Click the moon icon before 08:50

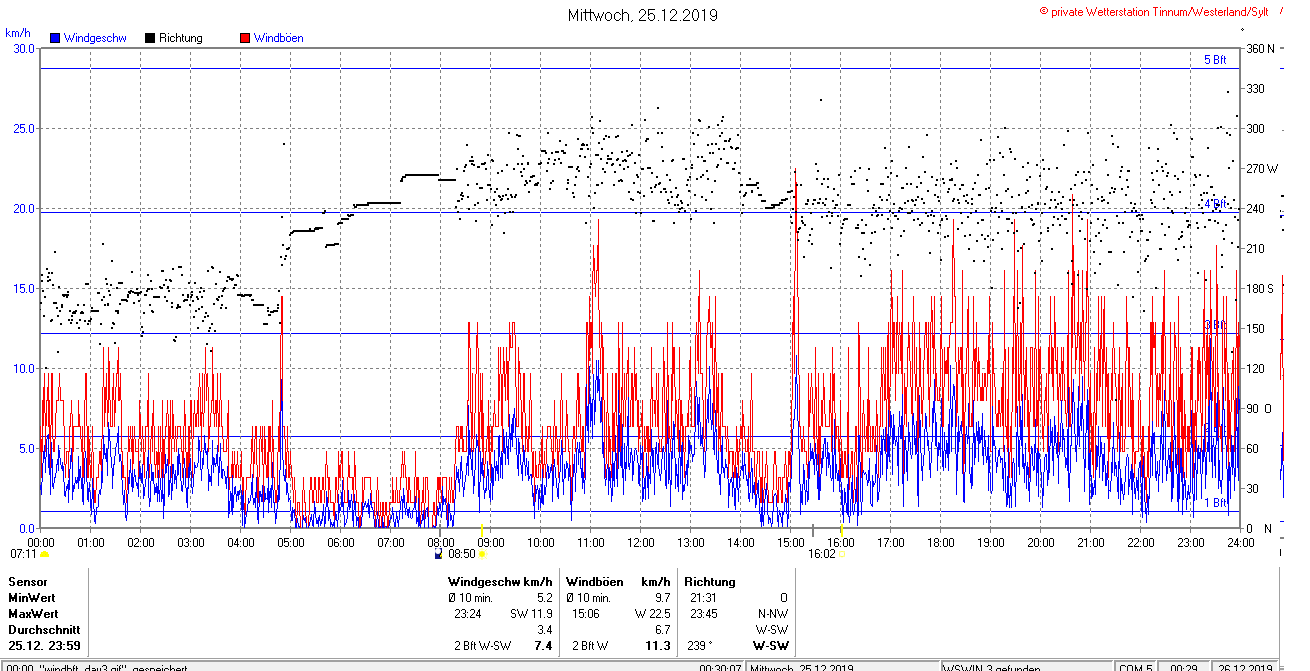coord(438,553)
